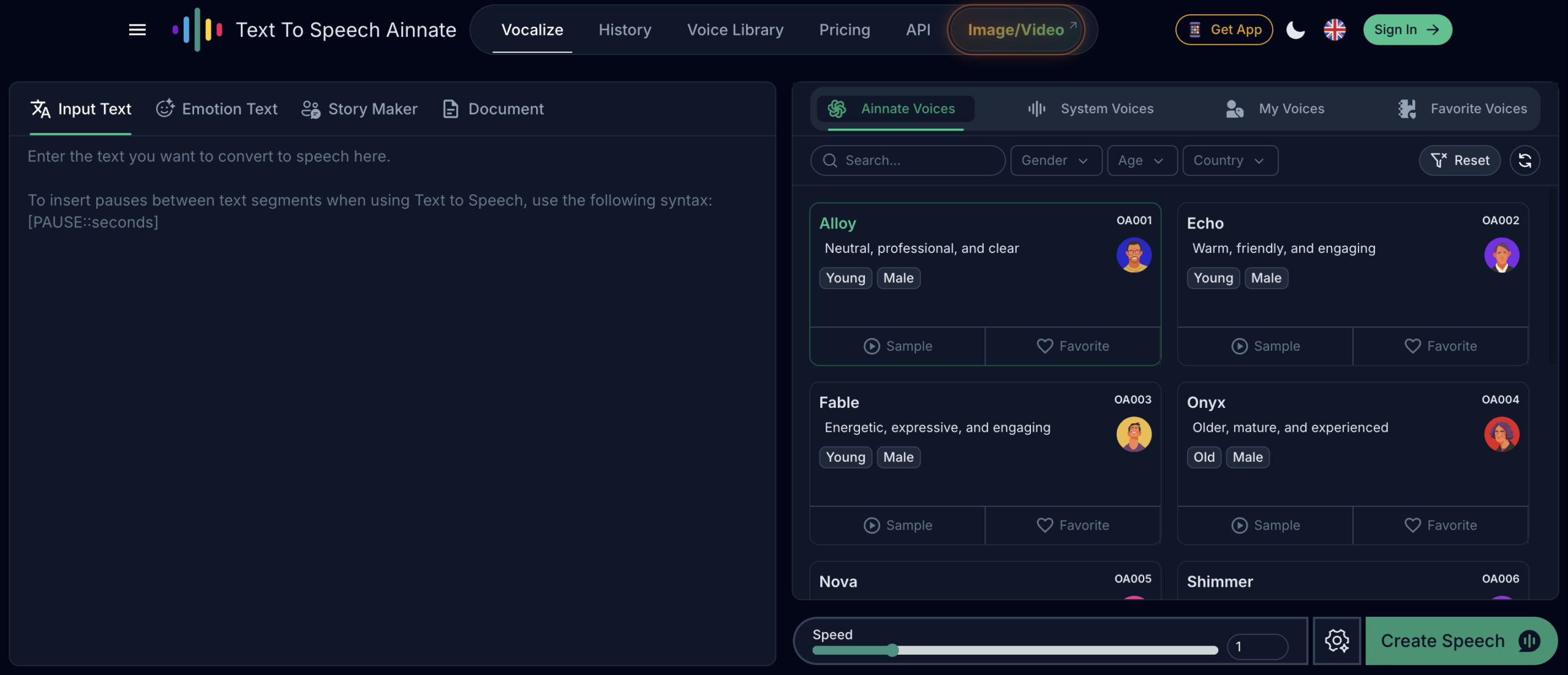Viewport: 1568px width, 675px height.
Task: Open Story Maker tab
Action: [x=360, y=109]
